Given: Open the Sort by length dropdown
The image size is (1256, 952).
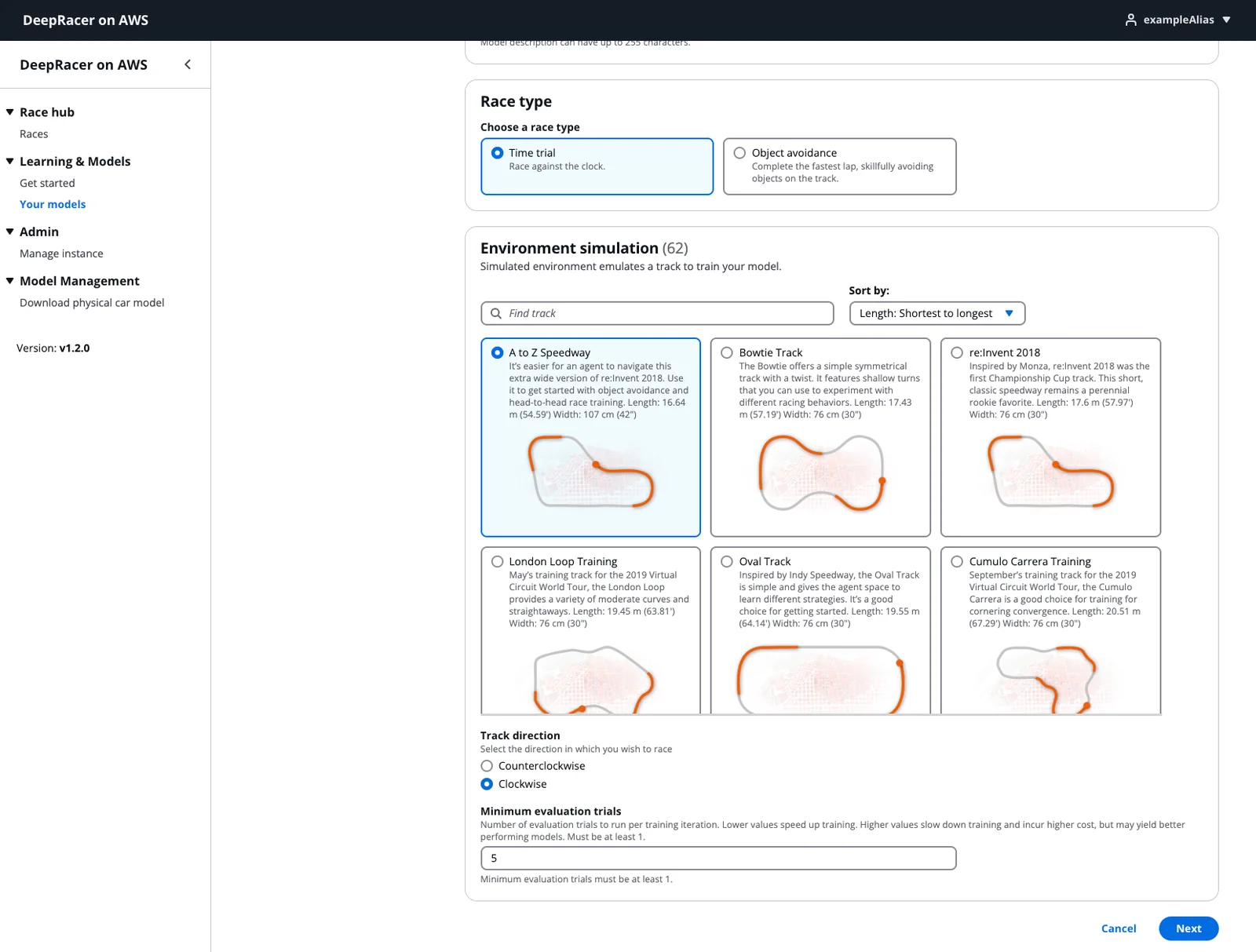Looking at the screenshot, I should pyautogui.click(x=937, y=313).
